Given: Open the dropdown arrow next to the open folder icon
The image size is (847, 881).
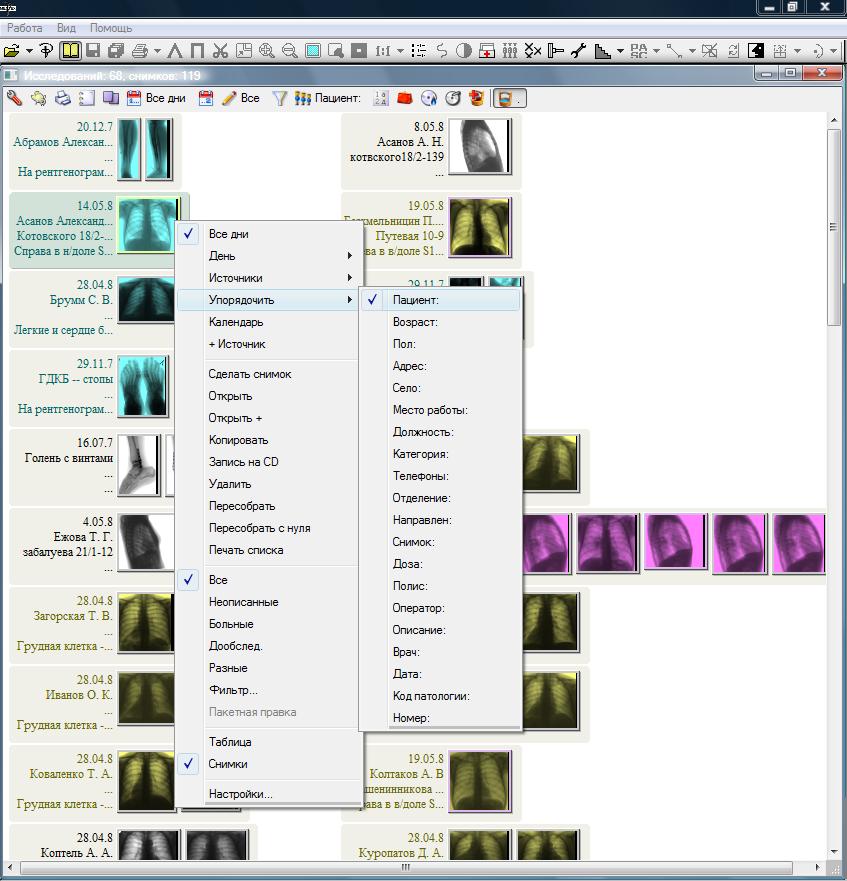Looking at the screenshot, I should point(29,50).
